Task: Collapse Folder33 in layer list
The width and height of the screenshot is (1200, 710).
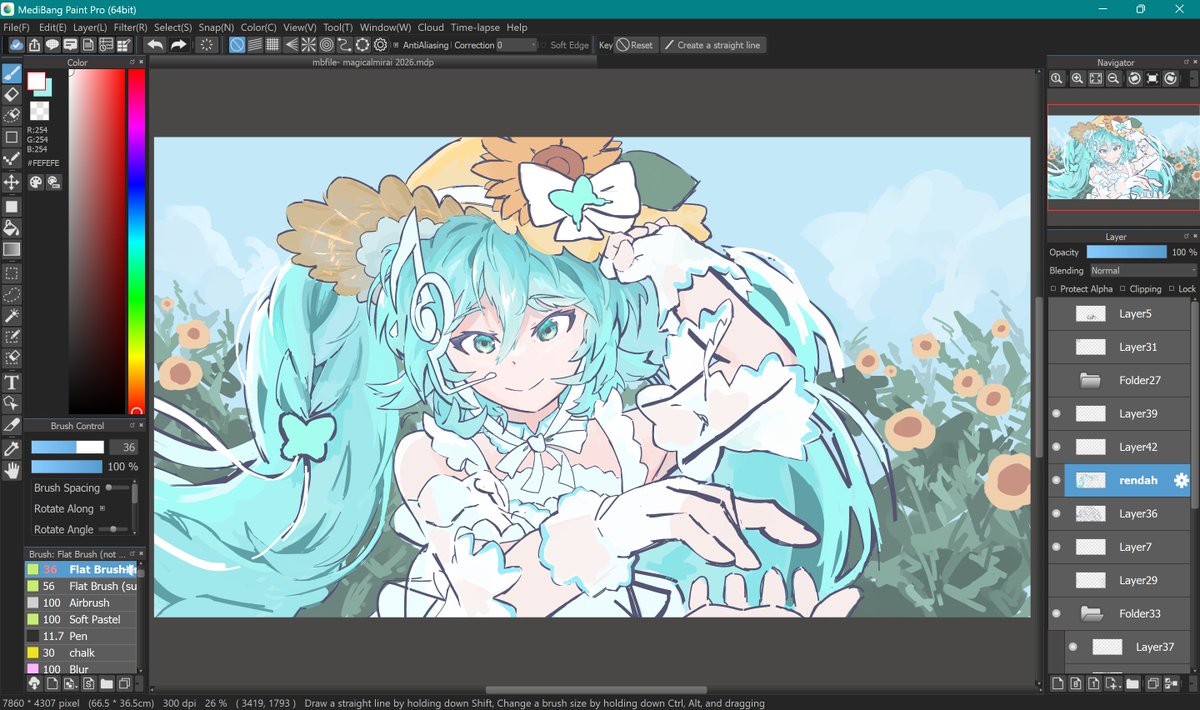Action: coord(1090,613)
